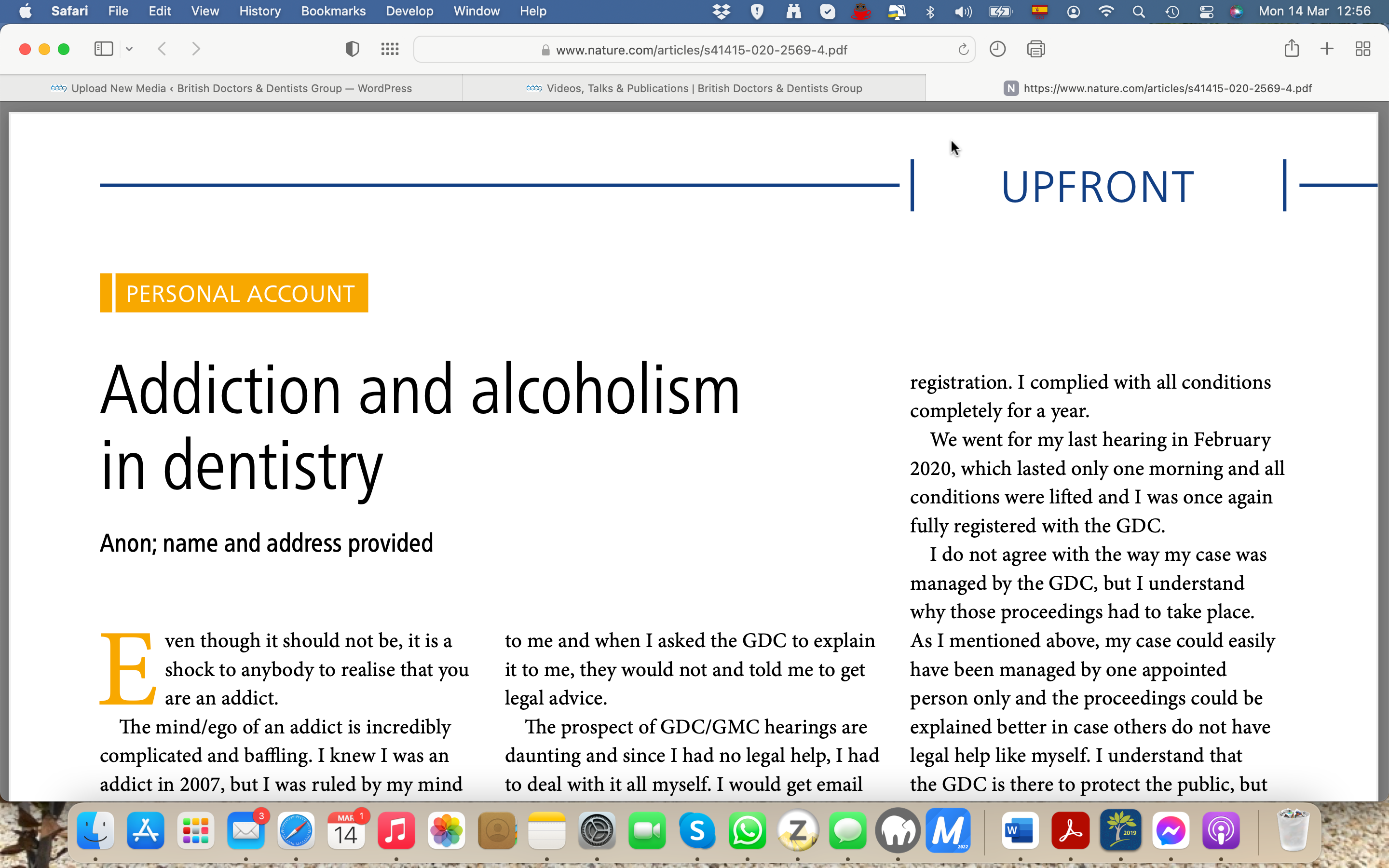
Task: Click the Bluetooth menu bar icon
Action: point(930,12)
